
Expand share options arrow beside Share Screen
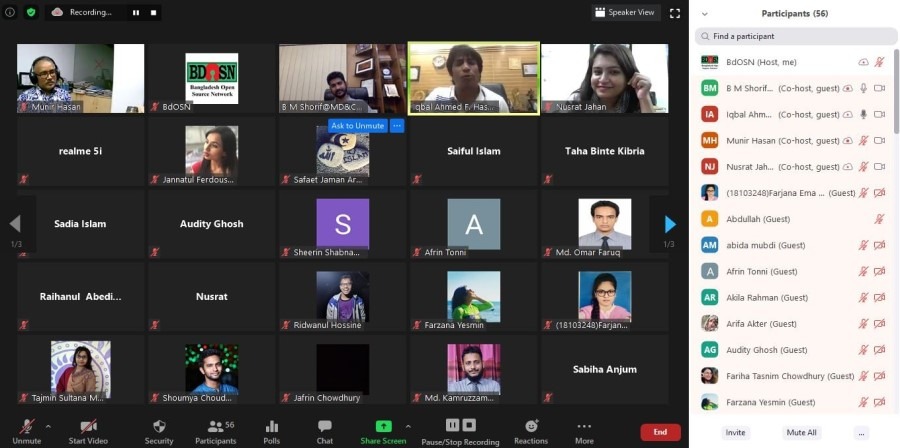(x=408, y=426)
